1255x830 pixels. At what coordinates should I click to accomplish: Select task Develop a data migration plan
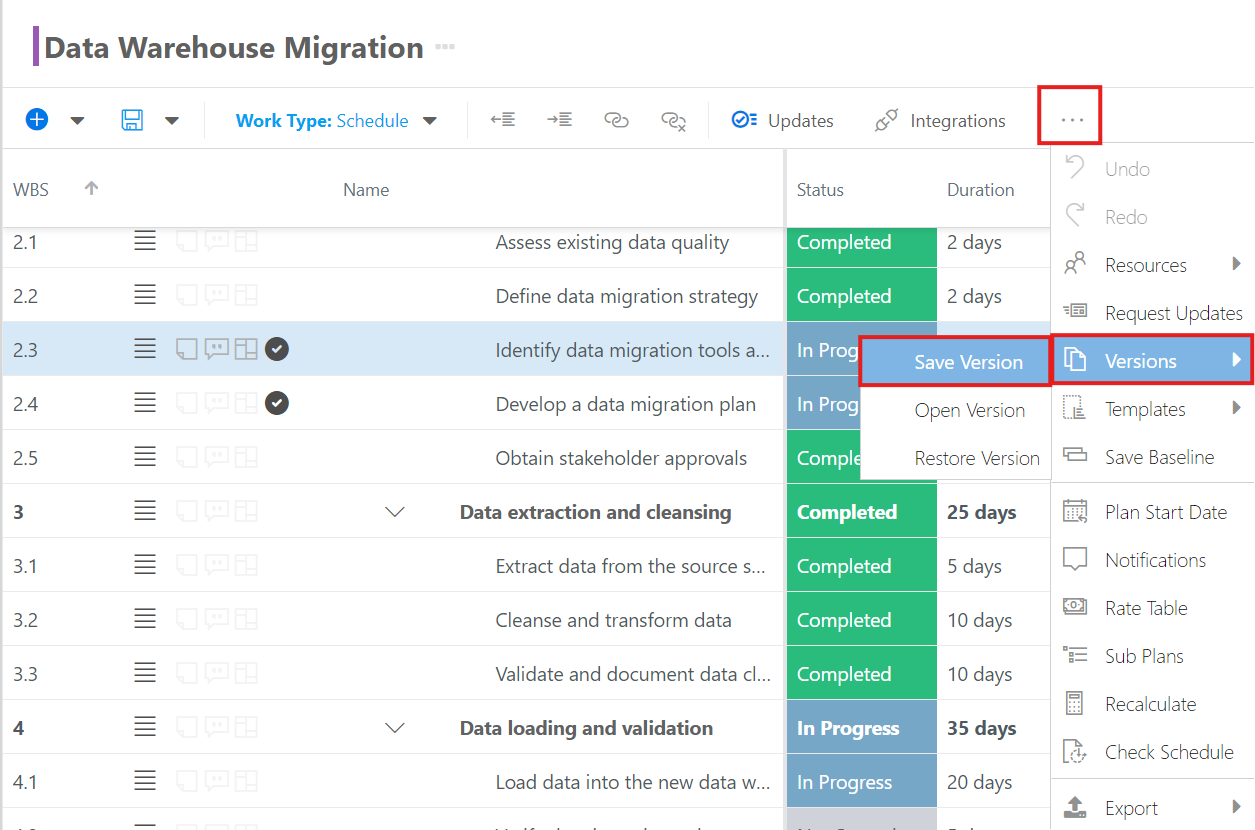click(x=626, y=404)
